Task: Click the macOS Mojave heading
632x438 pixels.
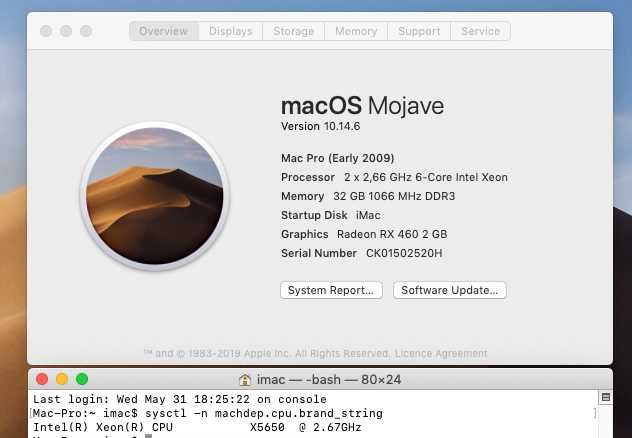Action: tap(362, 106)
